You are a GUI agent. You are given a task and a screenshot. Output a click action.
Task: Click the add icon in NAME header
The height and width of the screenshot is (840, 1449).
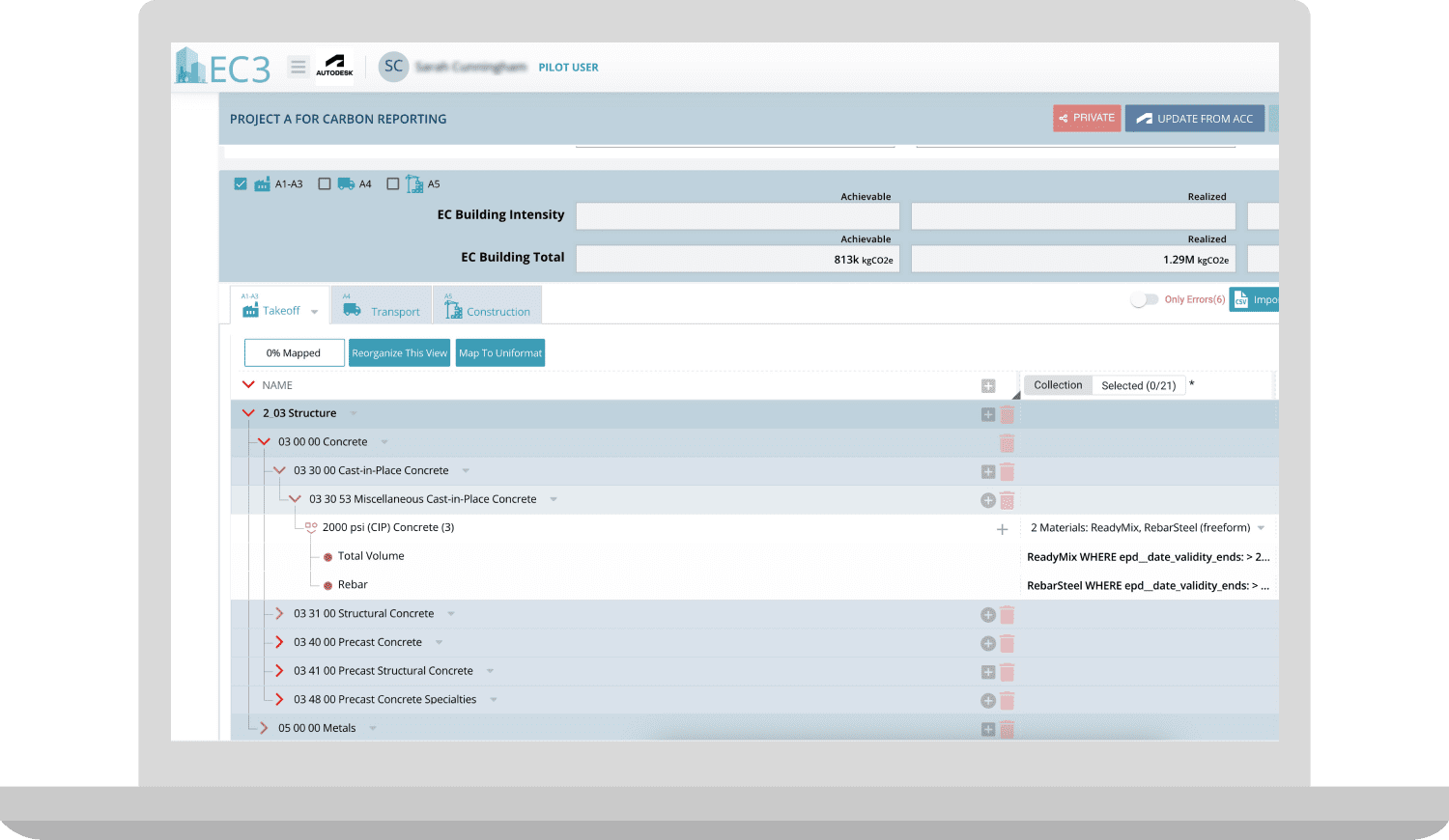tap(988, 386)
